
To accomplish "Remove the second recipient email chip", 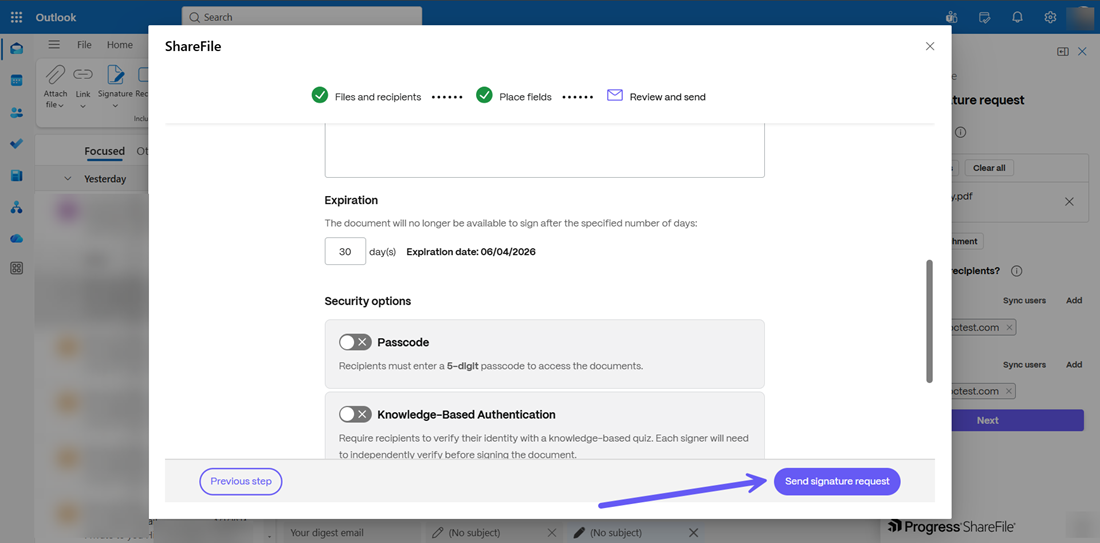I will point(1009,391).
